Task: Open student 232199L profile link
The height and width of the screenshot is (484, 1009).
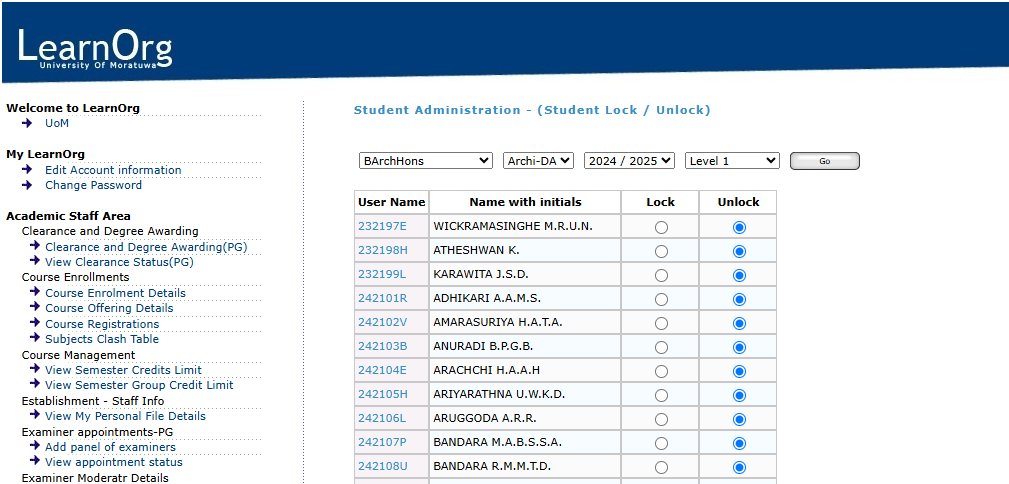Action: 382,274
